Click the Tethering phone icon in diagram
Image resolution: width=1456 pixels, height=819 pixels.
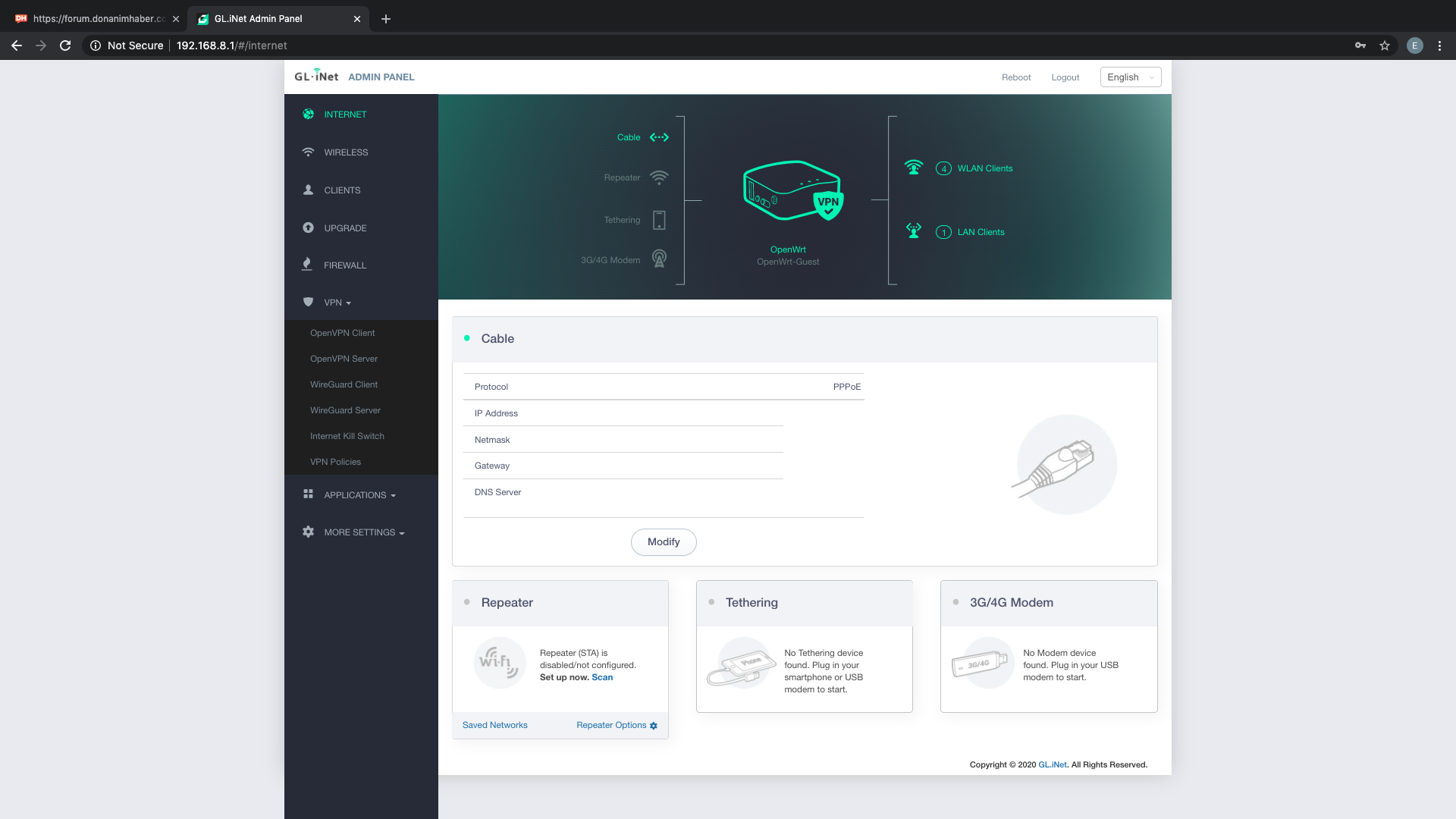click(x=659, y=220)
